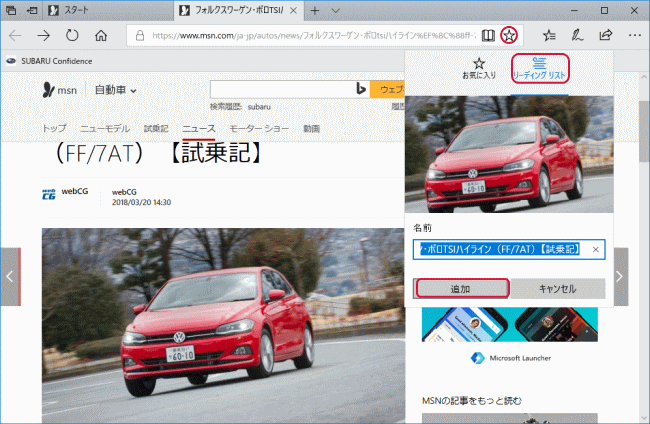Select the リーディング リスト tab
This screenshot has width=650, height=424.
point(539,69)
